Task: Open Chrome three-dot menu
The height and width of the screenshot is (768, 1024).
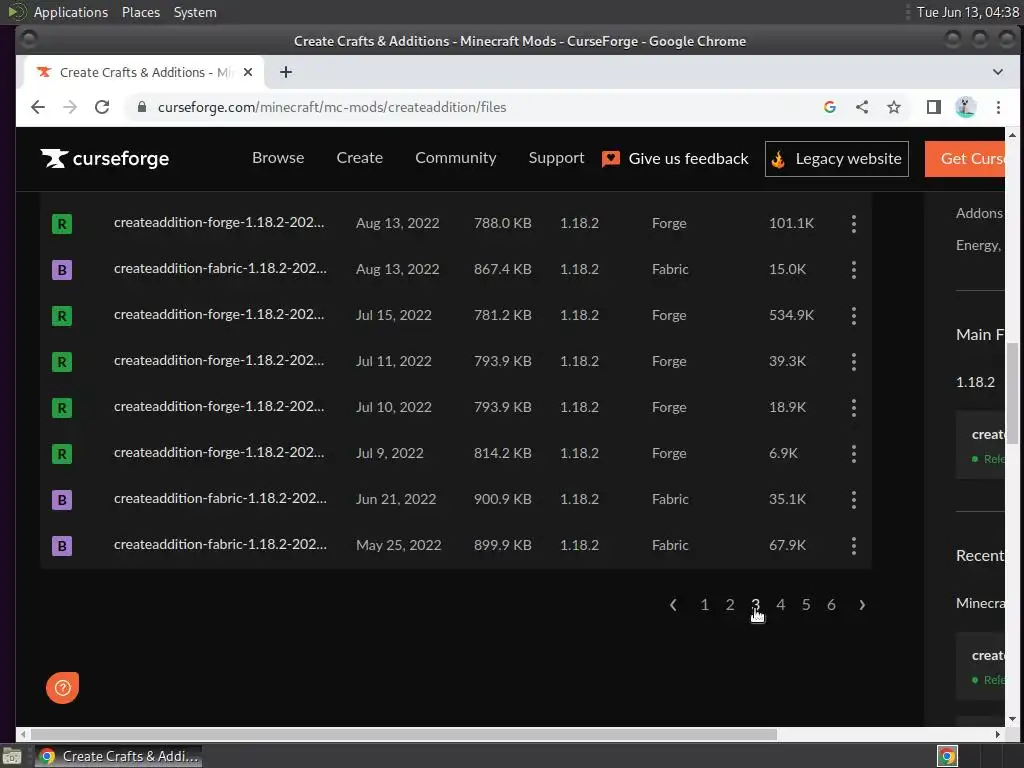Action: (998, 107)
